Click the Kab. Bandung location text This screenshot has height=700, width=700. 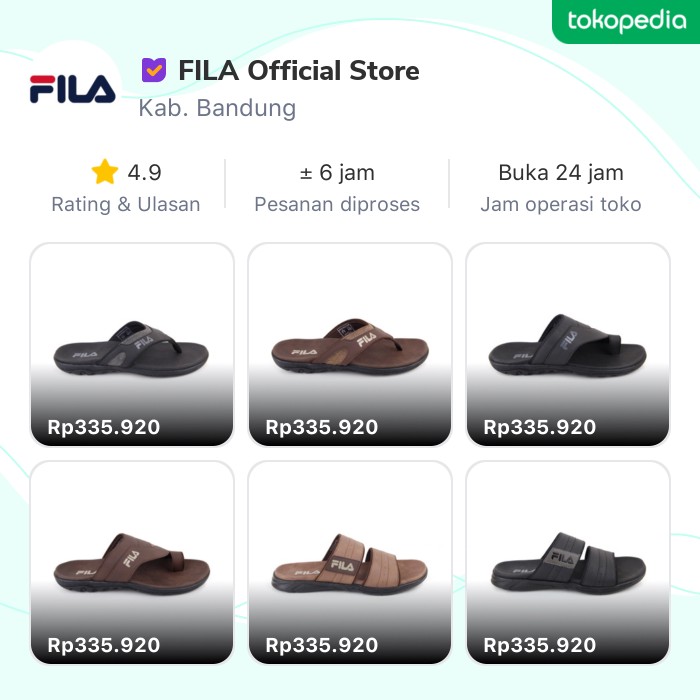pyautogui.click(x=217, y=108)
